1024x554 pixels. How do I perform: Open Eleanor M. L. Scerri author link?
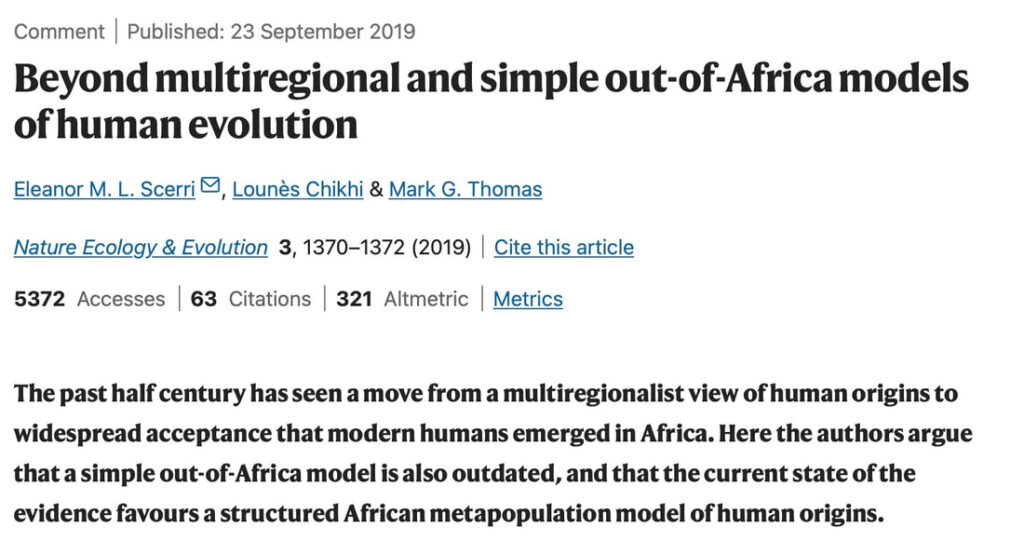[104, 189]
